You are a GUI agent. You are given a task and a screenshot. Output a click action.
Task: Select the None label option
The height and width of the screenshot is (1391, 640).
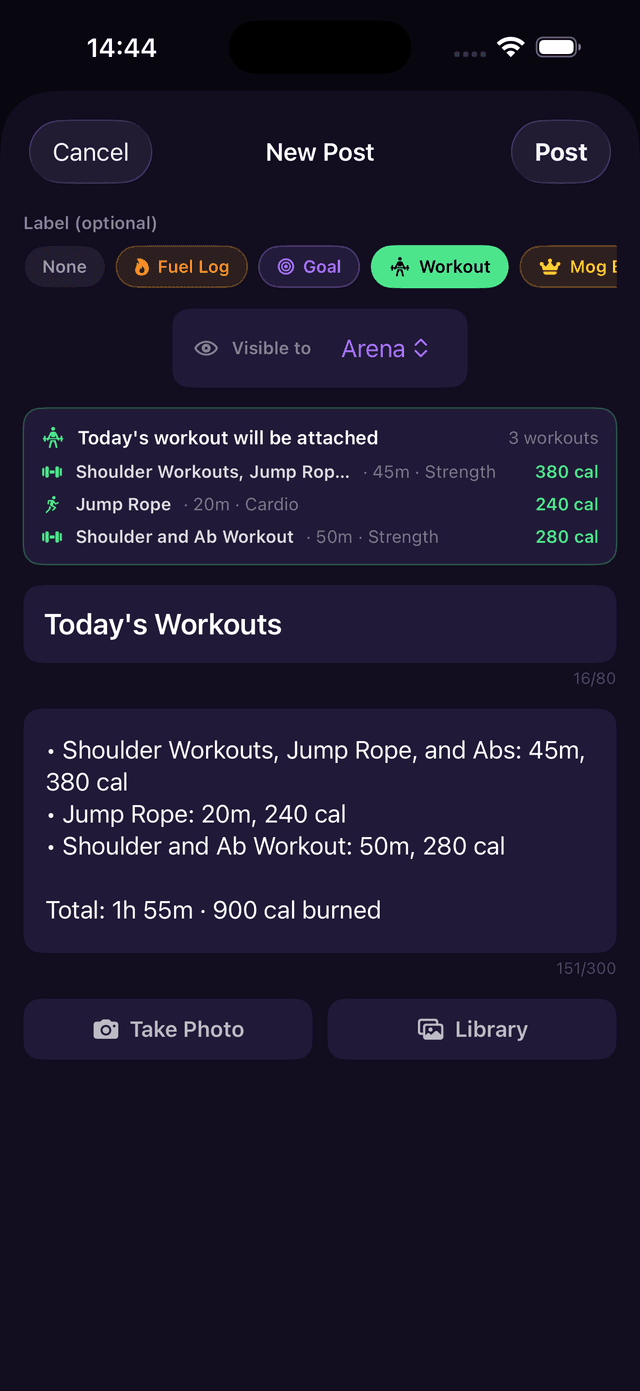pyautogui.click(x=64, y=267)
